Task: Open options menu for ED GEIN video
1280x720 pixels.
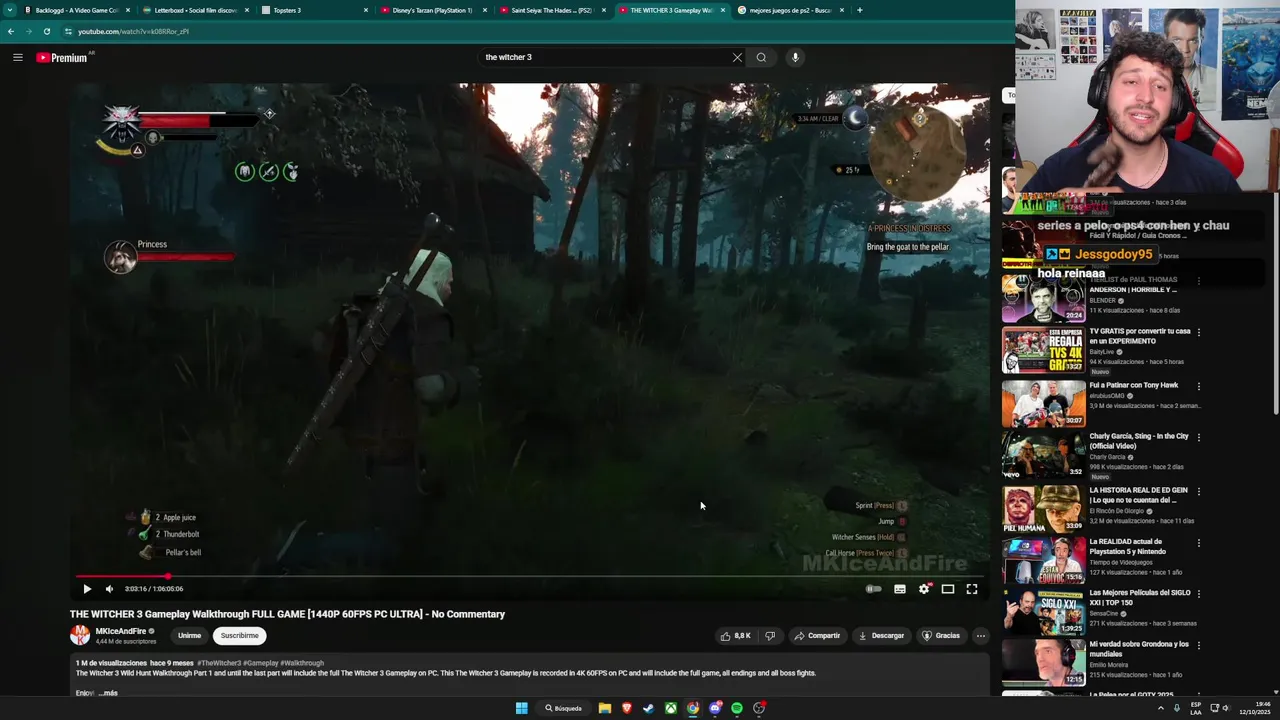Action: tap(1199, 491)
